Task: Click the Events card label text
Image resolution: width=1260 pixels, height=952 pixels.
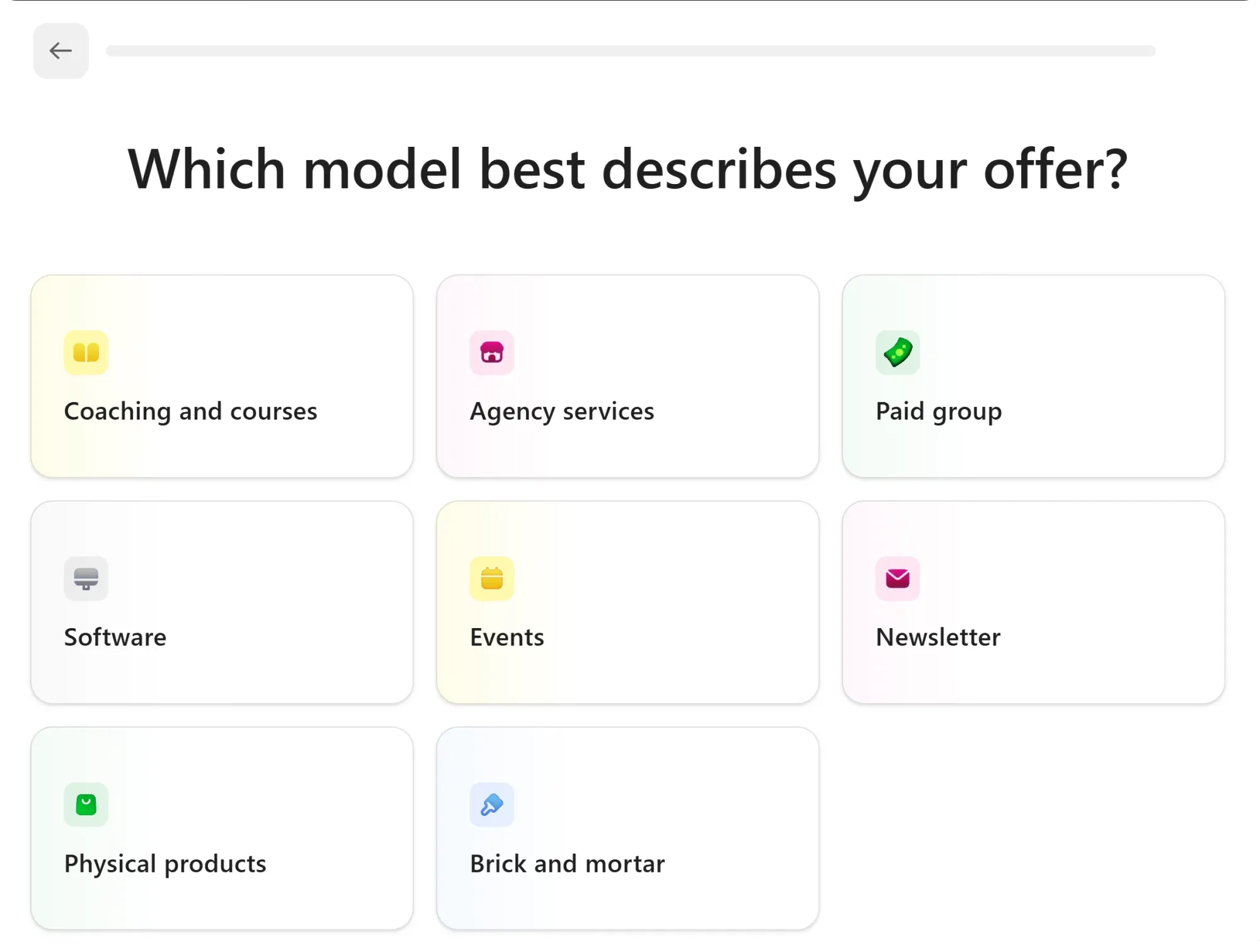Action: point(507,637)
